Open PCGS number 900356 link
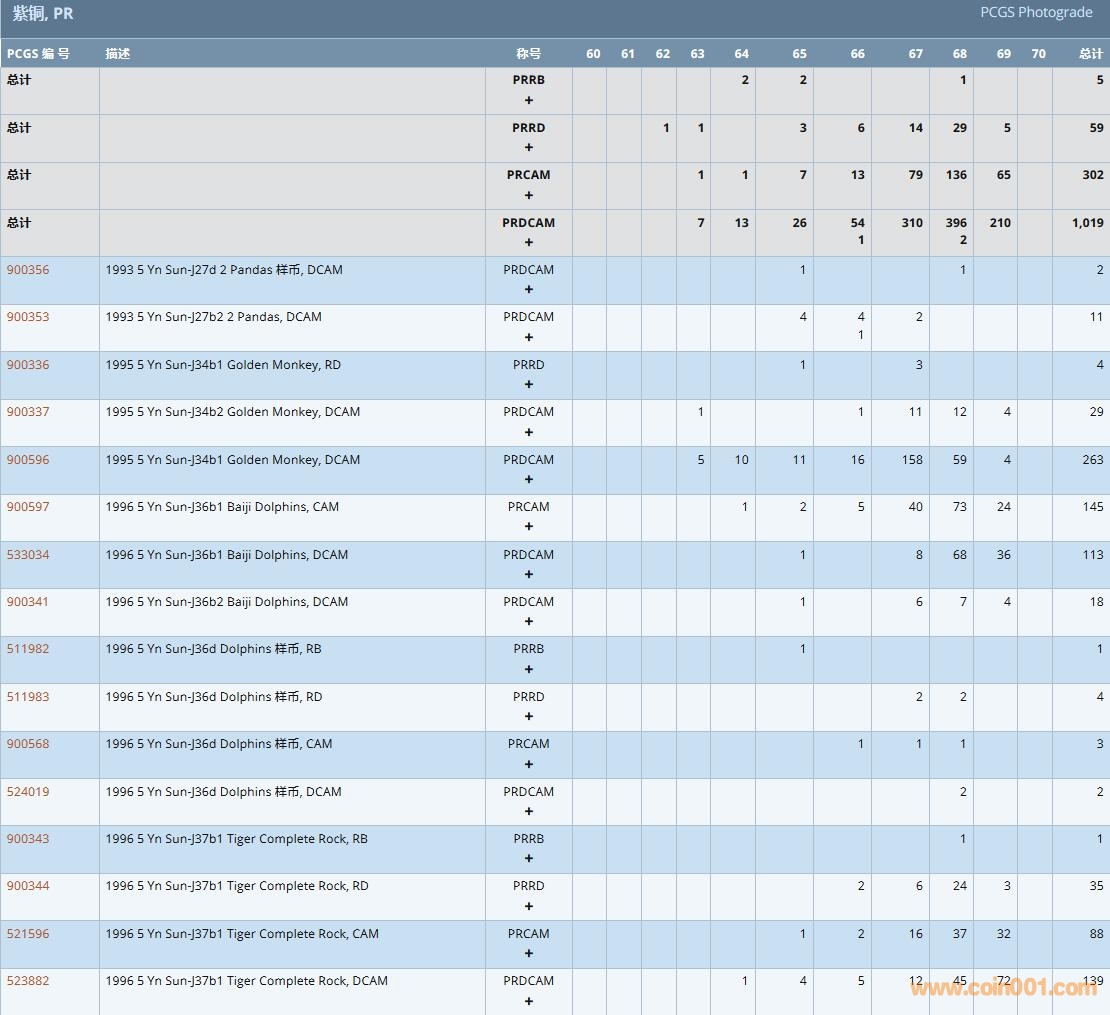 pos(28,270)
